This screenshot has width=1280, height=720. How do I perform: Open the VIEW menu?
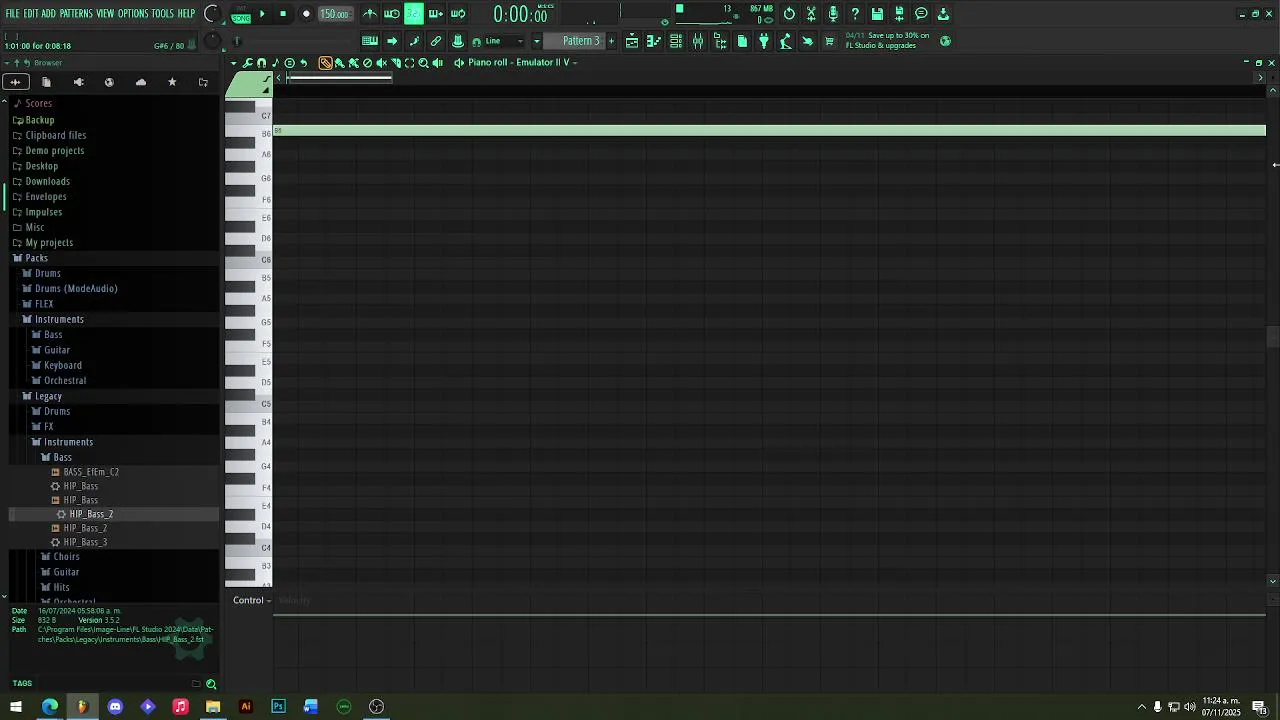pos(105,14)
